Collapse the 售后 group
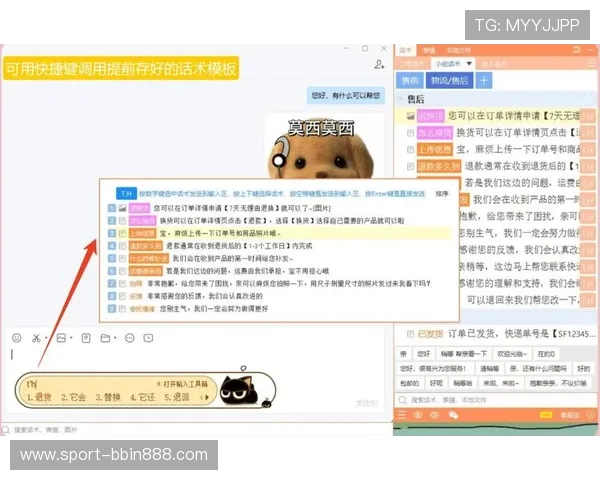 401,99
